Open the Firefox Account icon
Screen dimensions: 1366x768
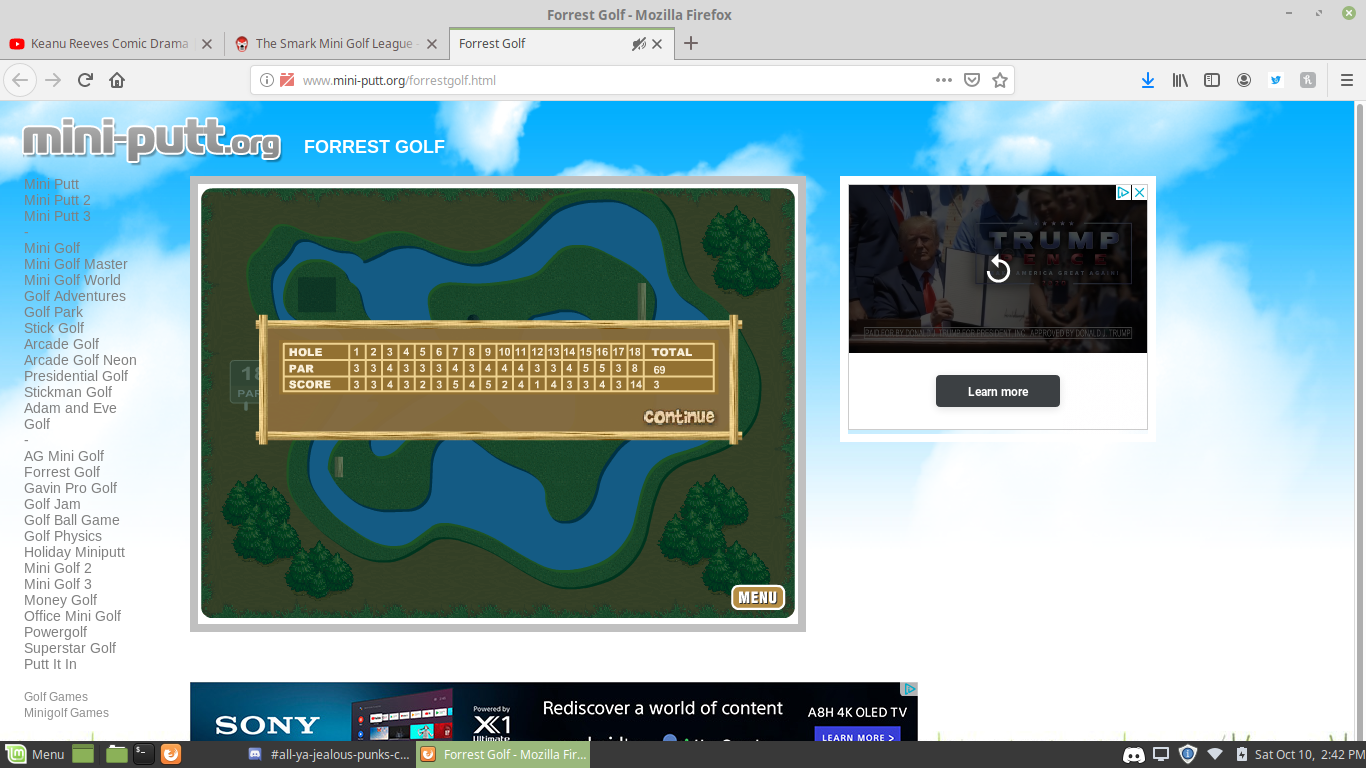click(1243, 80)
